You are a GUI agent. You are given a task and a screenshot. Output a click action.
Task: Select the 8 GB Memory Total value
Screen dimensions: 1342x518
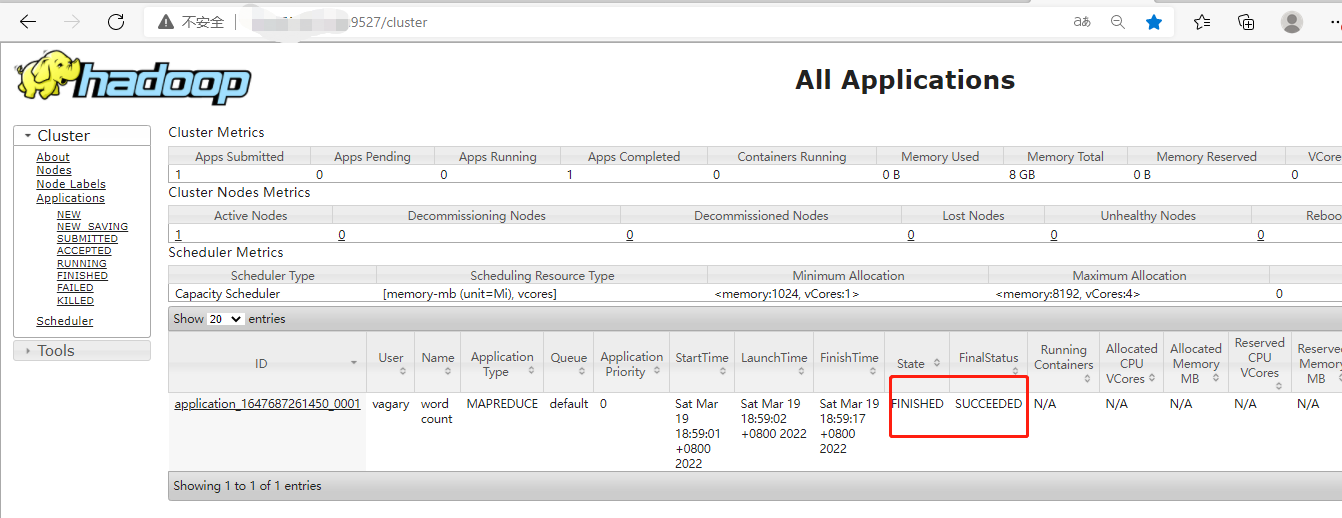click(1021, 175)
